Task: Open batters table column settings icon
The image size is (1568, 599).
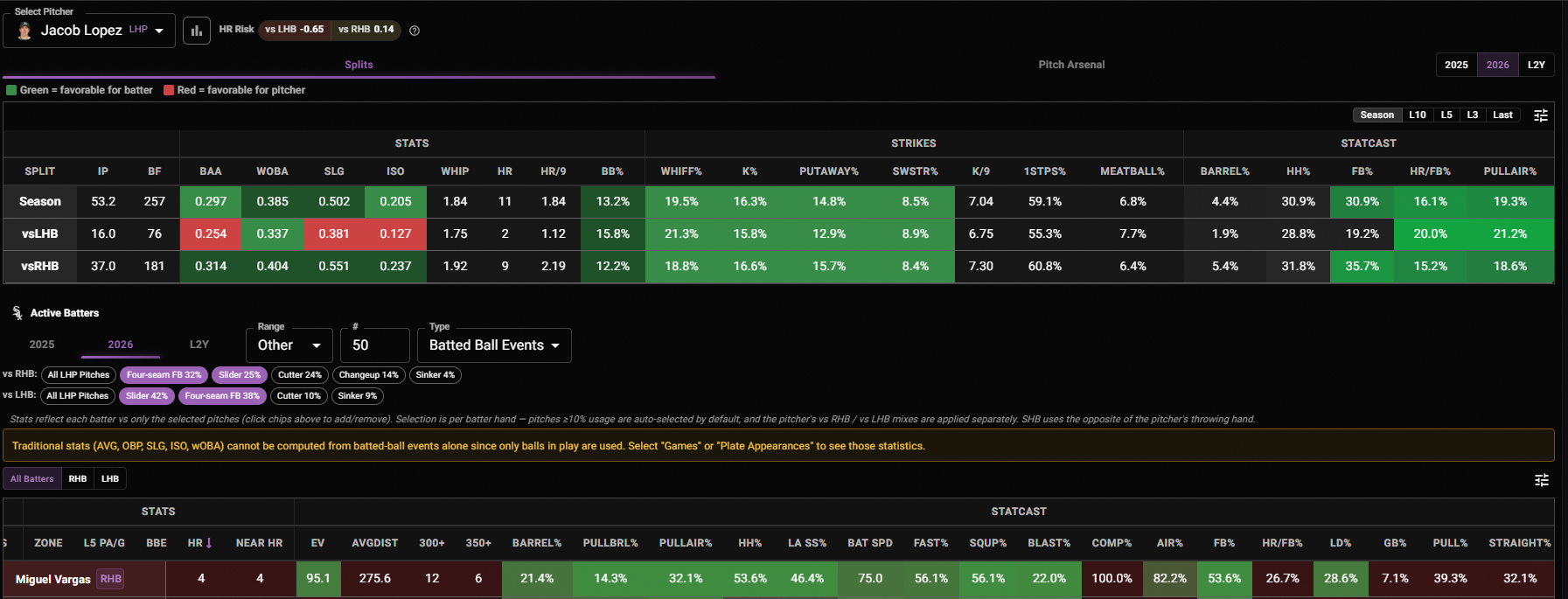Action: [x=1542, y=480]
